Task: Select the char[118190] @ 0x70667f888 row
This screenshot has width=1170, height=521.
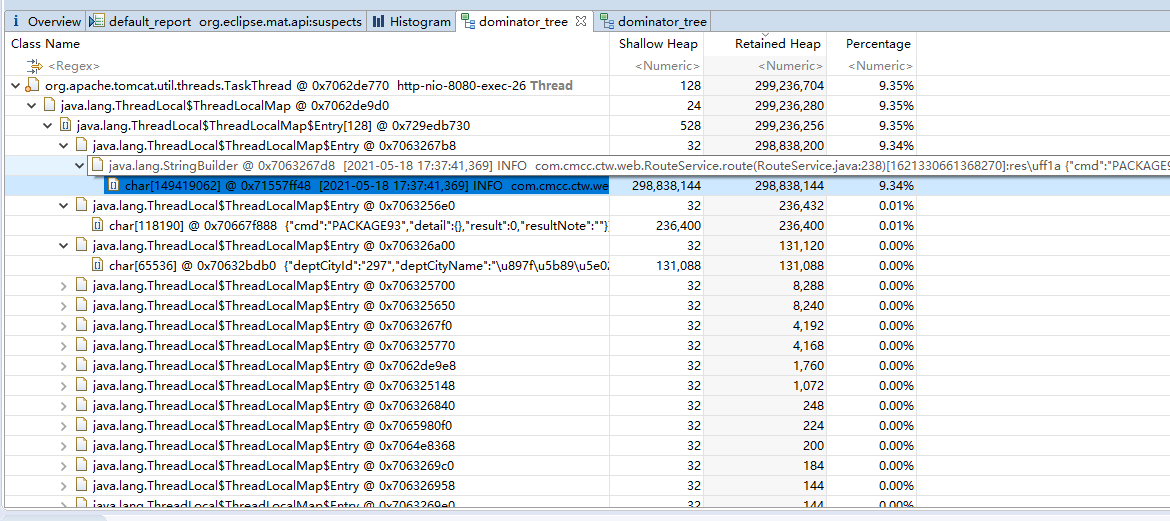Action: pyautogui.click(x=458, y=225)
